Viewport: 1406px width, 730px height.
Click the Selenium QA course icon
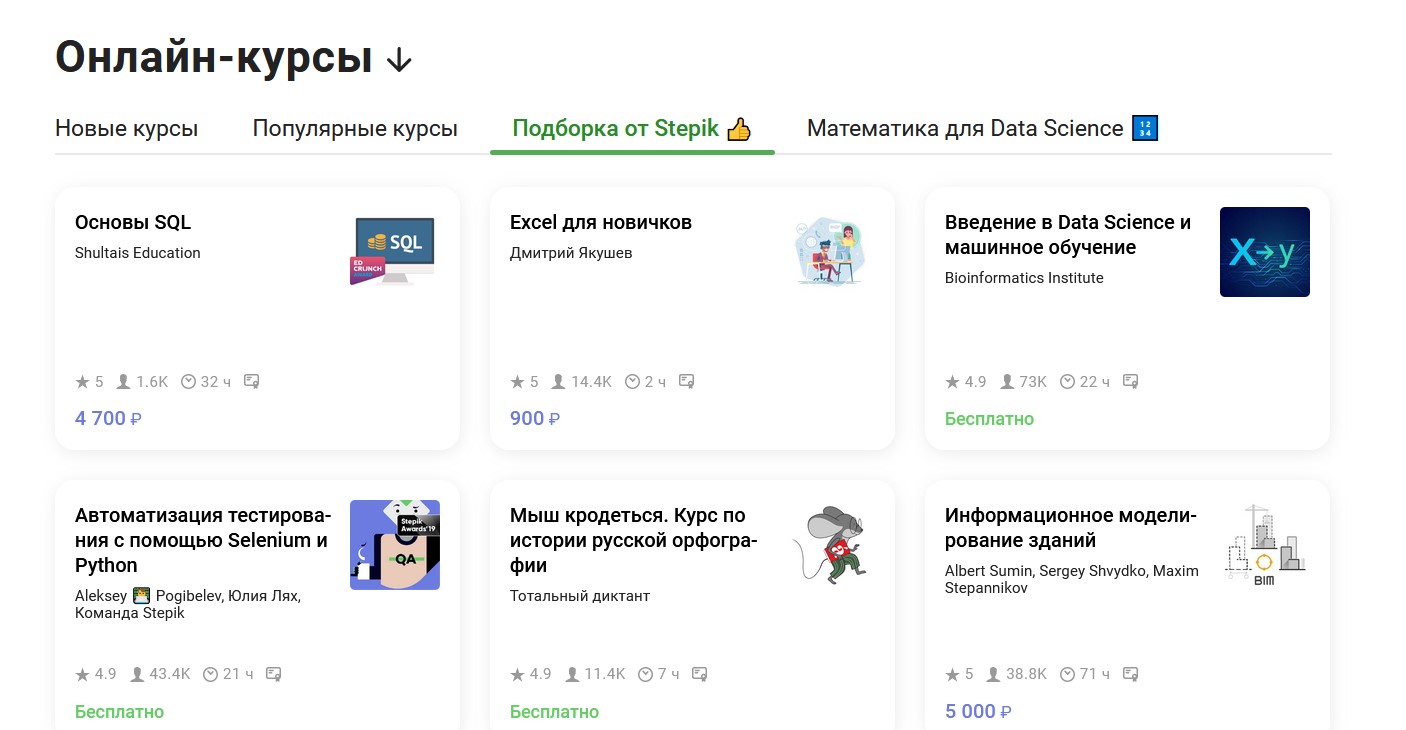395,544
